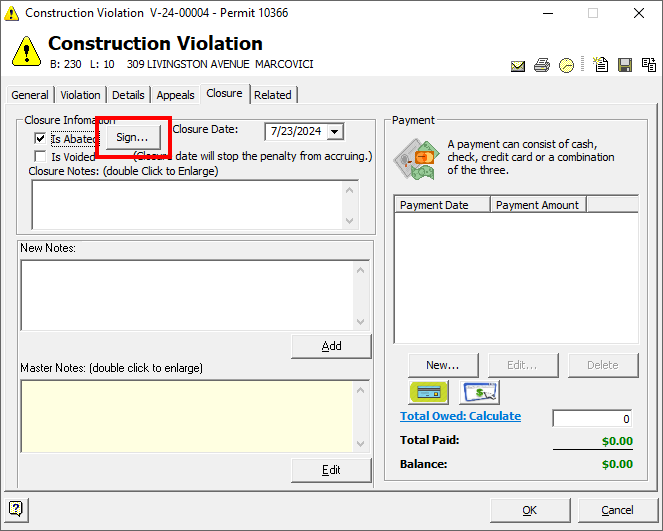Click the Payment Date column header

(x=442, y=205)
